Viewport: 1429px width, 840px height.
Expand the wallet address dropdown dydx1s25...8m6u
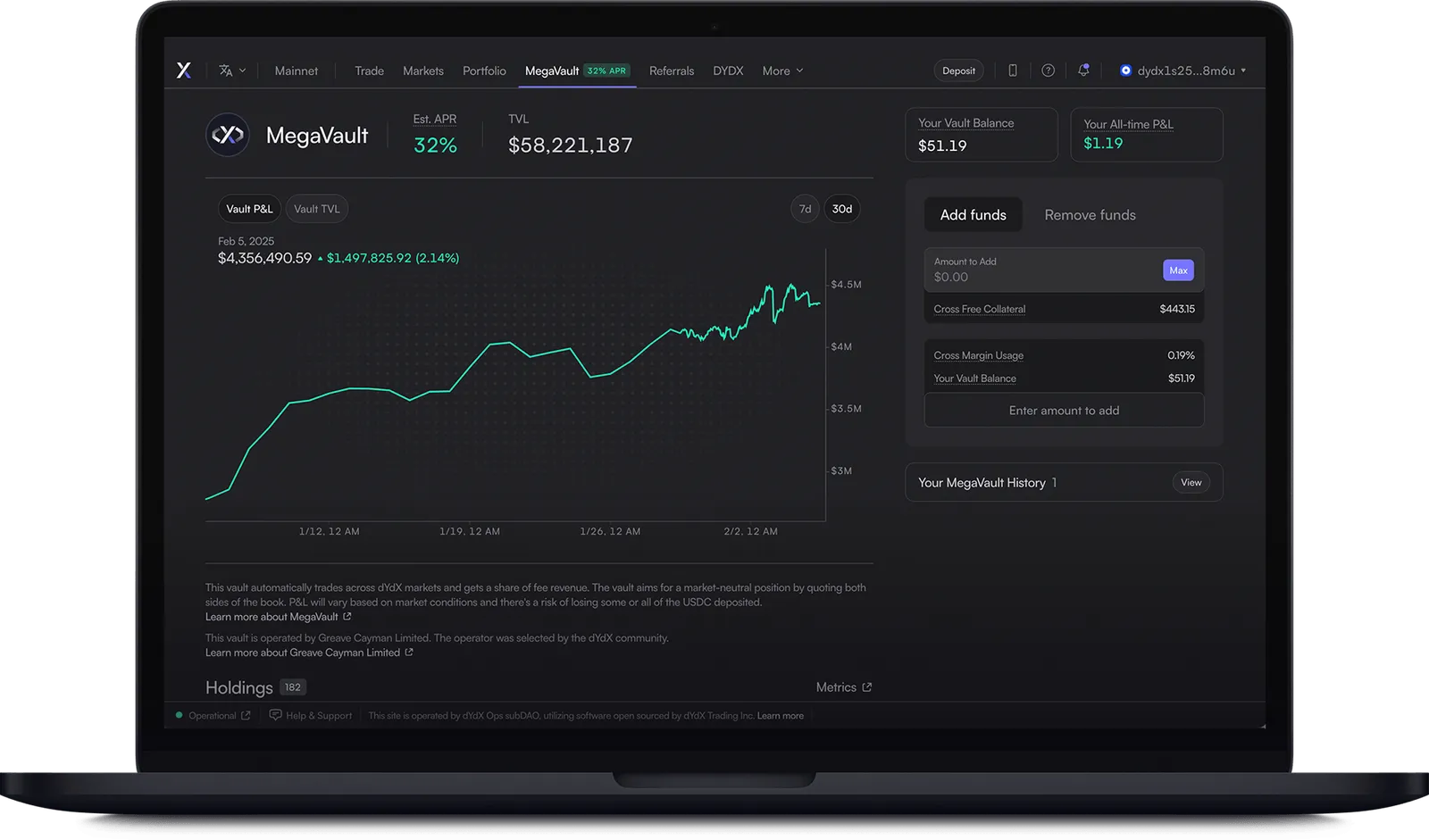point(1182,71)
